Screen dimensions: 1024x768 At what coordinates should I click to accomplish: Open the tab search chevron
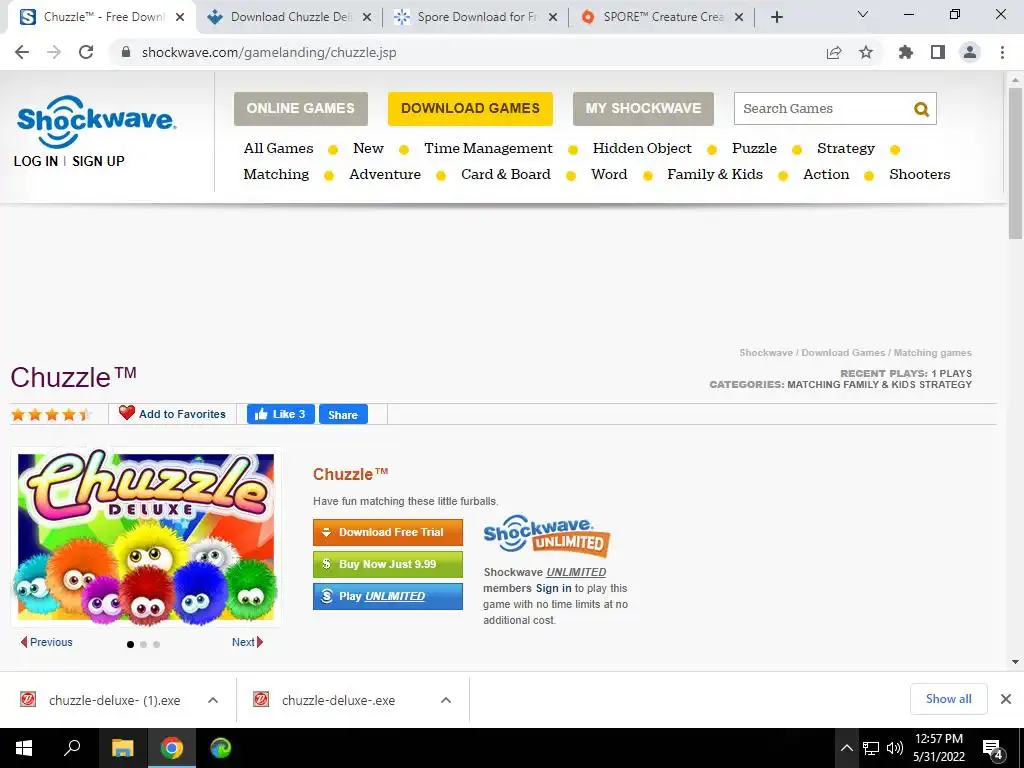(x=863, y=14)
